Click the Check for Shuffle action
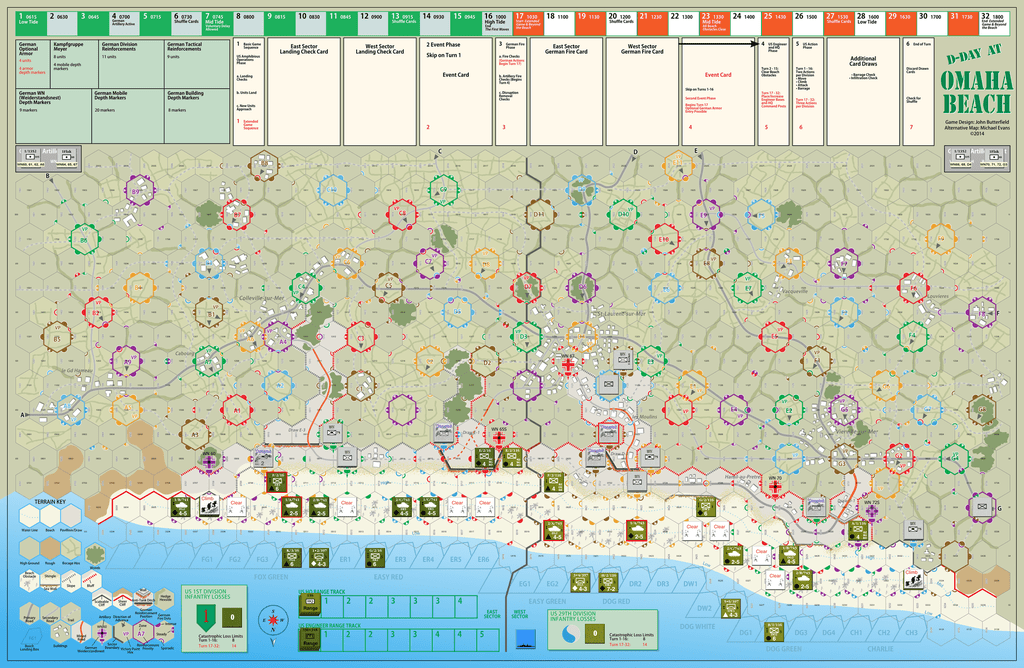The width and height of the screenshot is (1024, 668). point(912,100)
